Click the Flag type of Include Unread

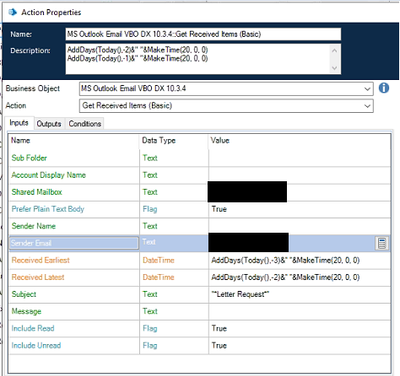(x=150, y=345)
